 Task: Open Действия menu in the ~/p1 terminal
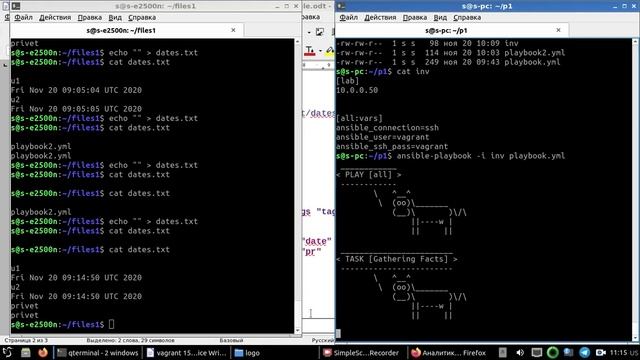click(x=380, y=18)
